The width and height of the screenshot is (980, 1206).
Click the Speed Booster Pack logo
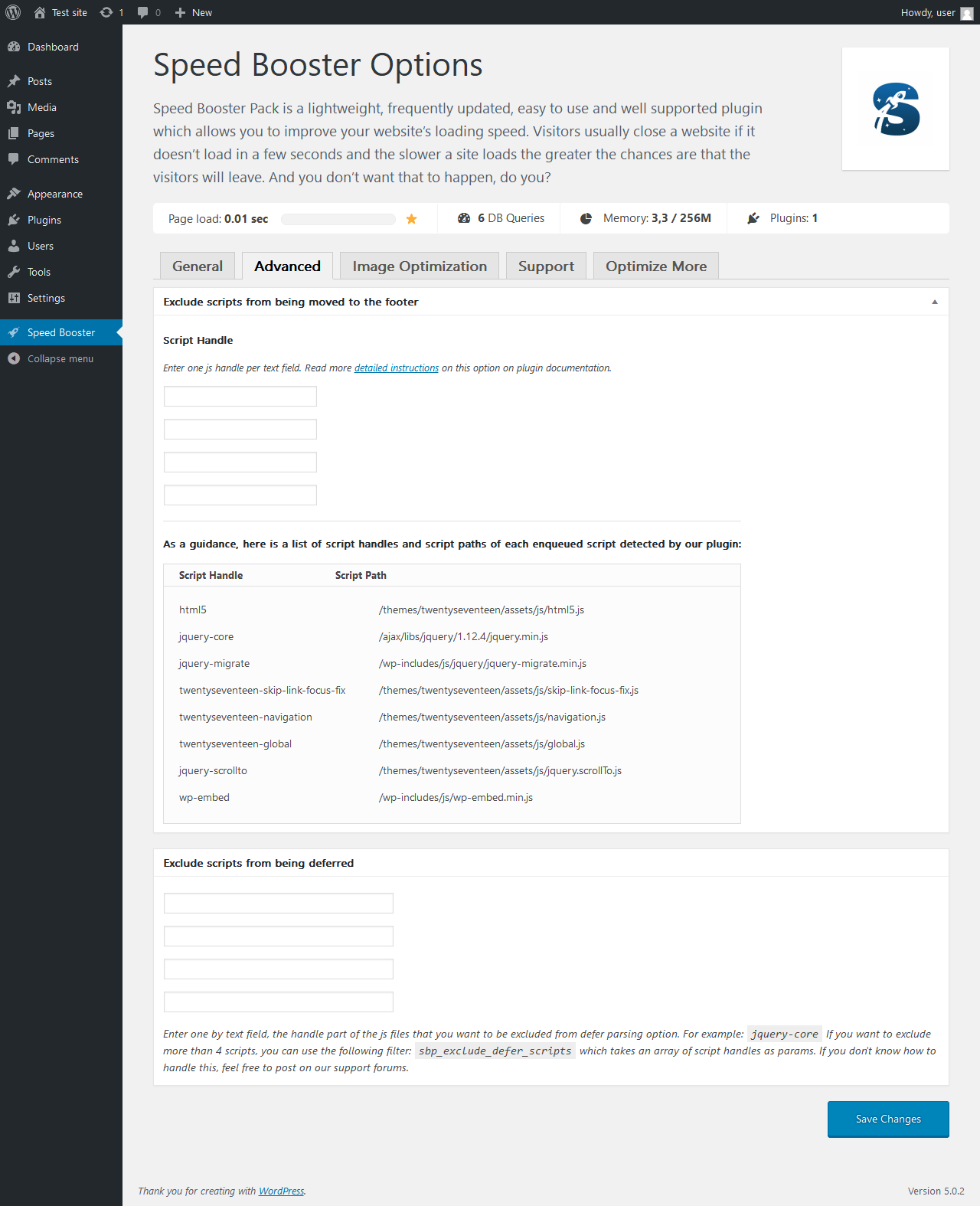(896, 109)
